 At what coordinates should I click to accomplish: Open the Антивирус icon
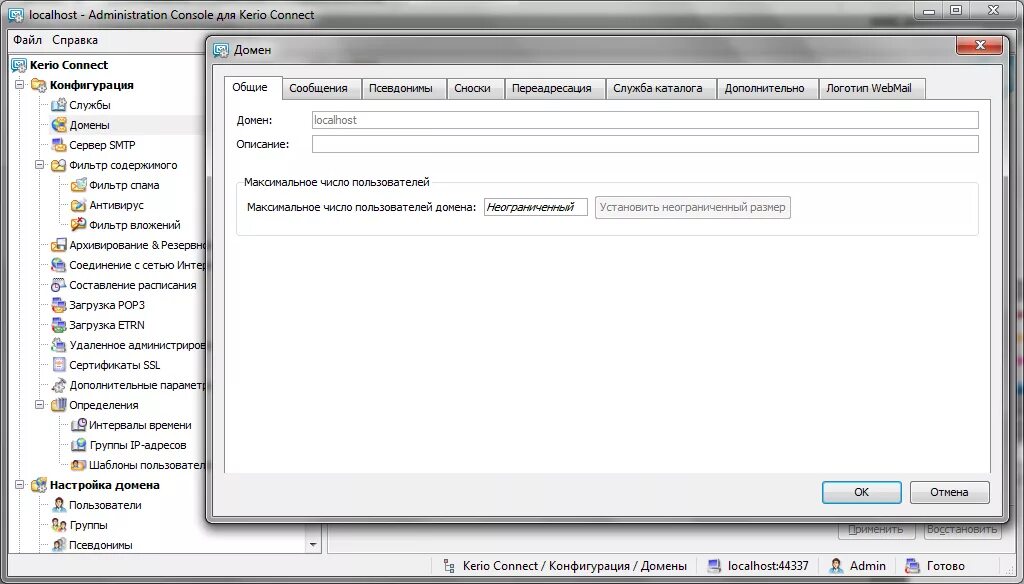pos(78,205)
